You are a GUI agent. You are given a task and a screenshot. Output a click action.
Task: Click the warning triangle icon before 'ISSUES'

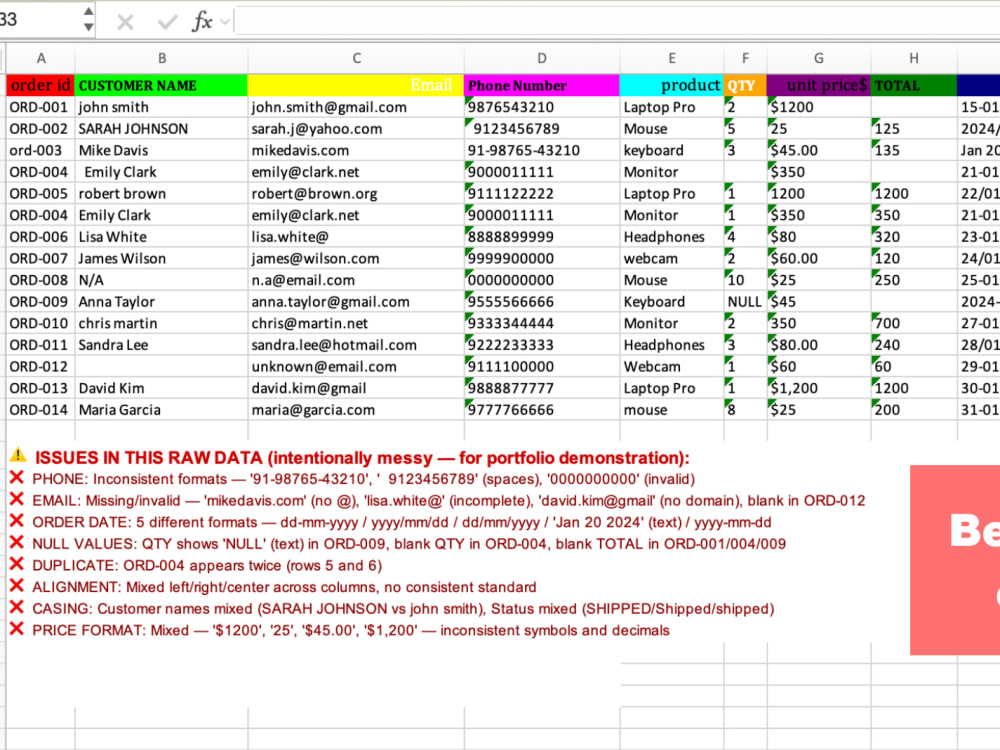tap(18, 455)
